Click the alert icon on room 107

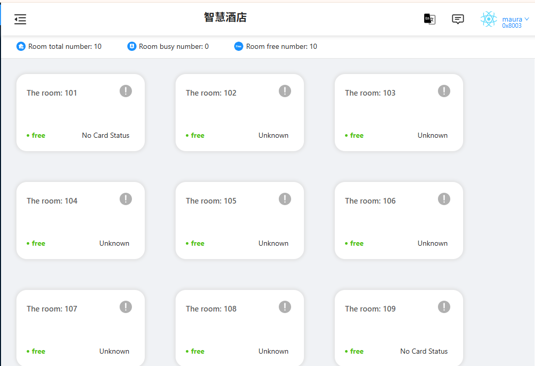pos(126,307)
